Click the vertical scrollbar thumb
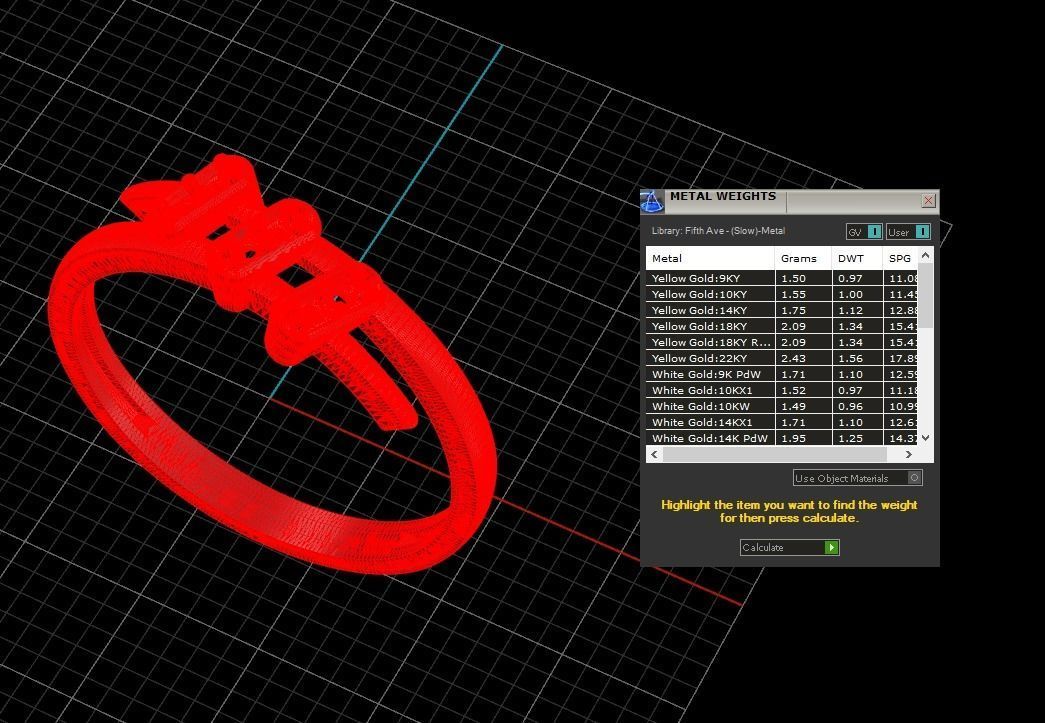The height and width of the screenshot is (723, 1045). point(926,295)
